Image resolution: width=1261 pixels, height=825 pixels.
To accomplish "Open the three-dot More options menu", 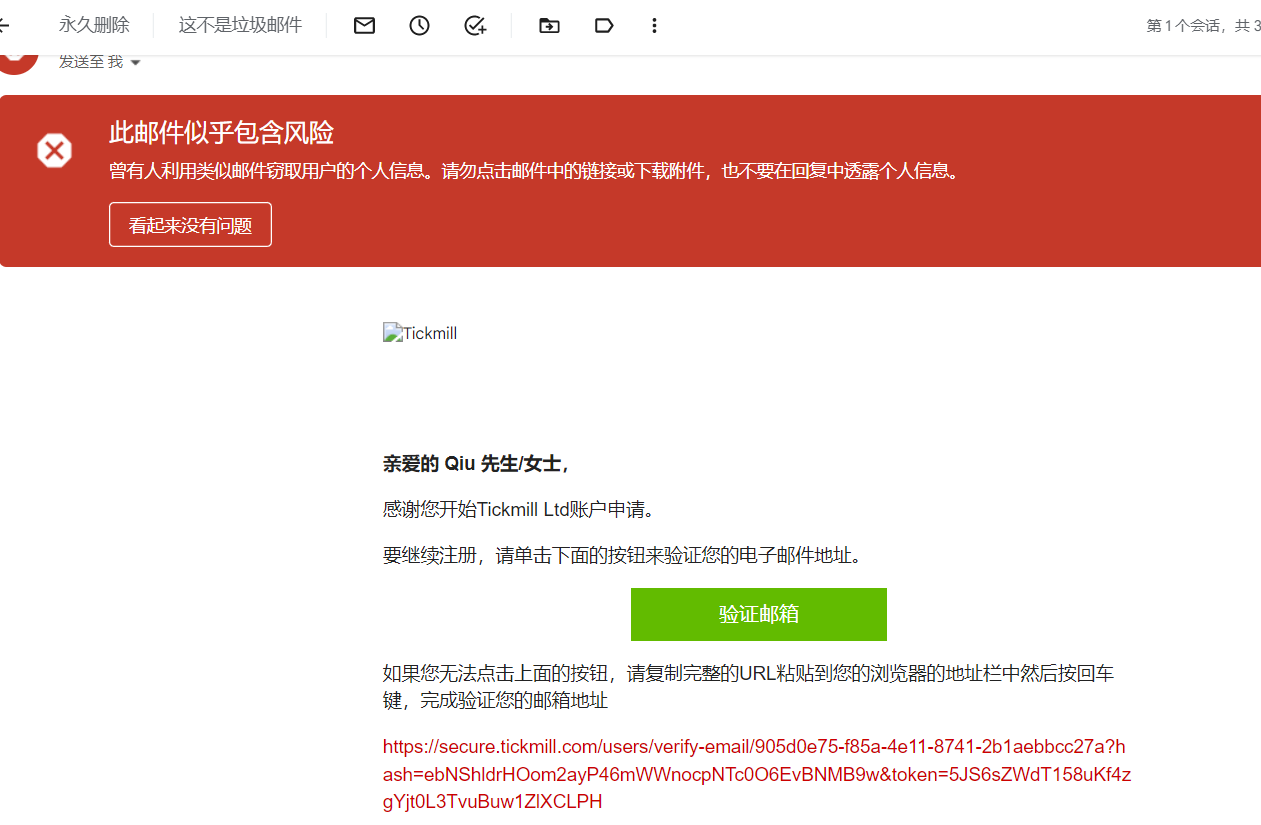I will click(654, 26).
